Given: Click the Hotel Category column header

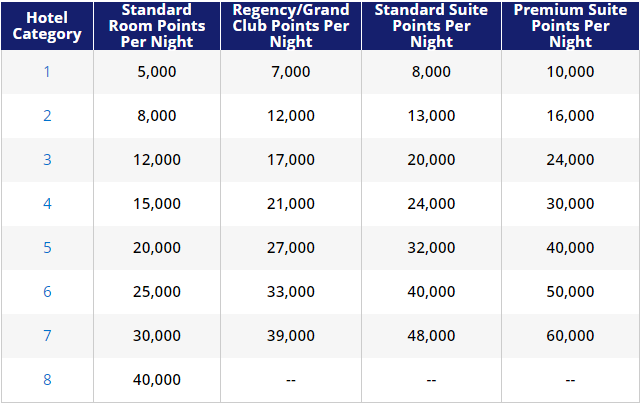Looking at the screenshot, I should (x=47, y=26).
